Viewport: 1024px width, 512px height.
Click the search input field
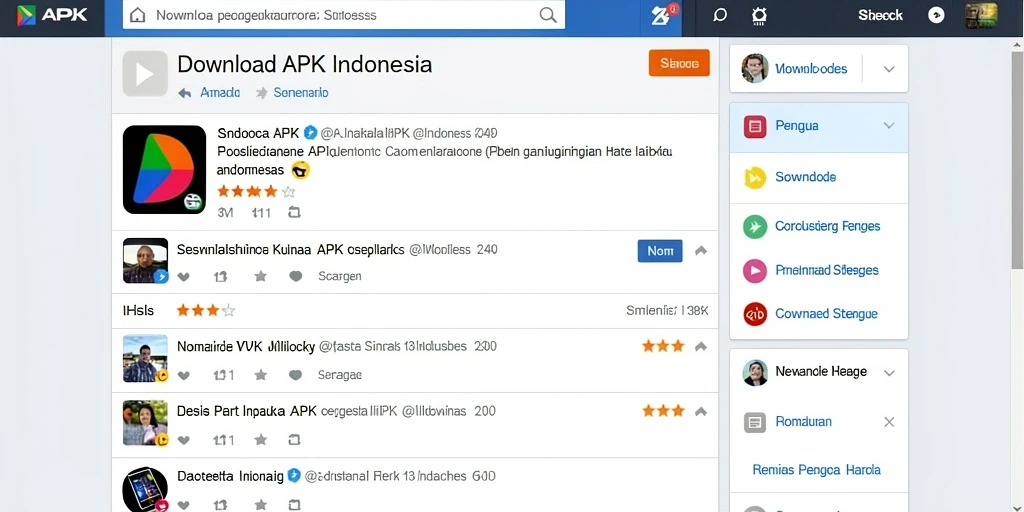(344, 15)
